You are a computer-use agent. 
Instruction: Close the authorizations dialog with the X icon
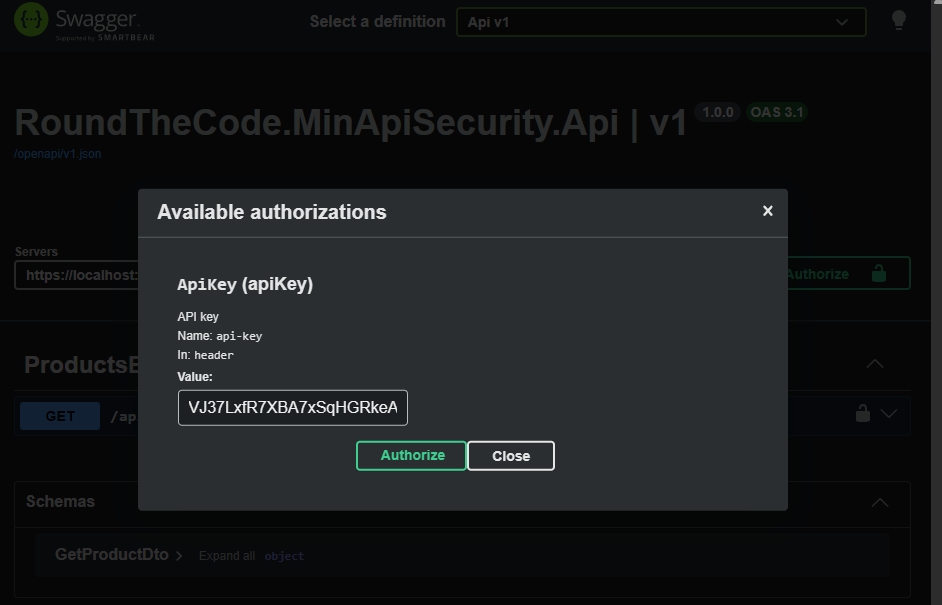coord(768,211)
